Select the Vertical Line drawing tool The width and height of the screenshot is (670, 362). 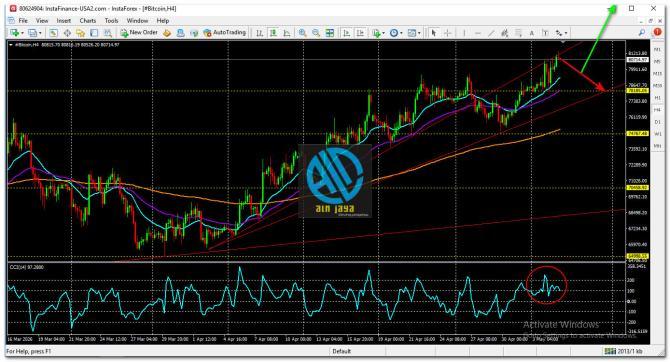464,33
